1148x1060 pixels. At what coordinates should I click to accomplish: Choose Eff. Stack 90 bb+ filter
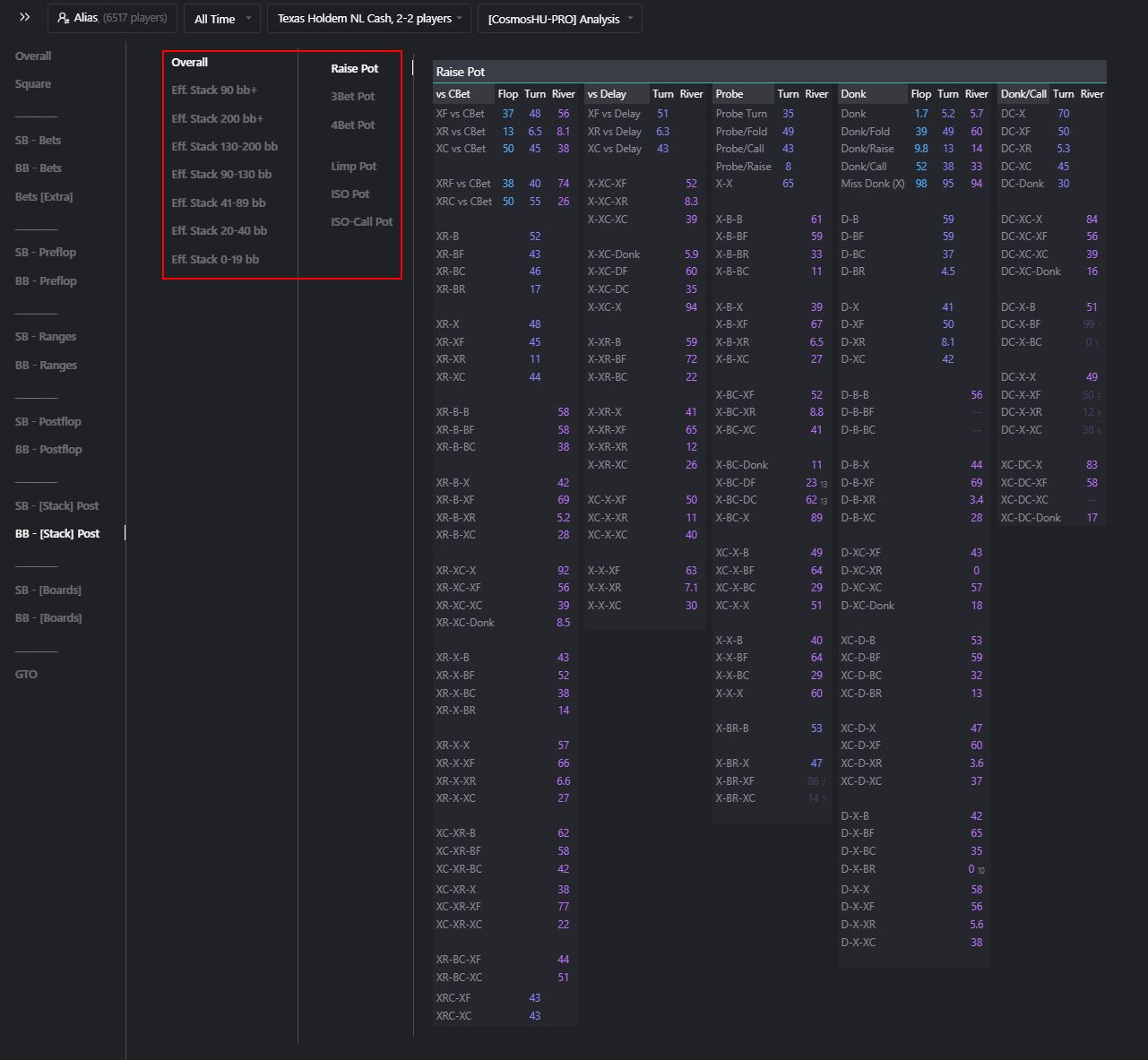214,90
